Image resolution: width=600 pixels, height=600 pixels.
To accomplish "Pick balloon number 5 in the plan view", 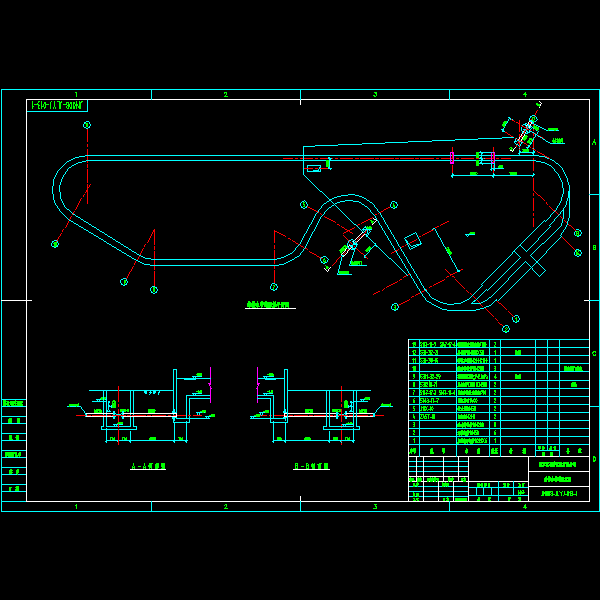I will (x=304, y=205).
